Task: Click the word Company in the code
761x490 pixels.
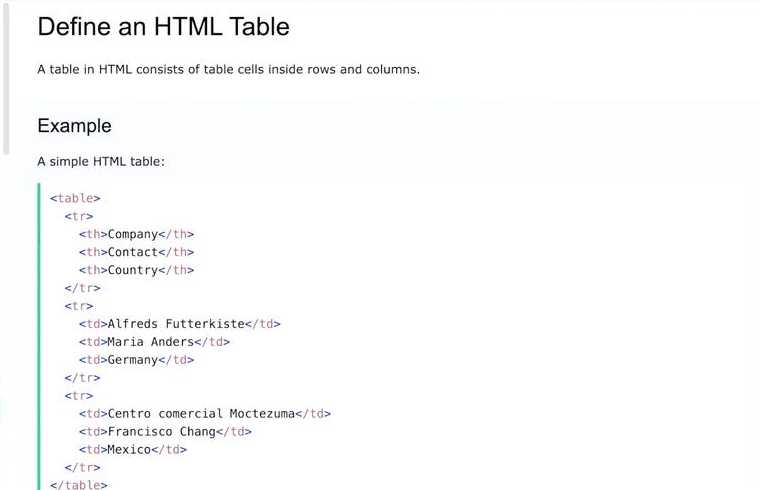Action: 132,234
